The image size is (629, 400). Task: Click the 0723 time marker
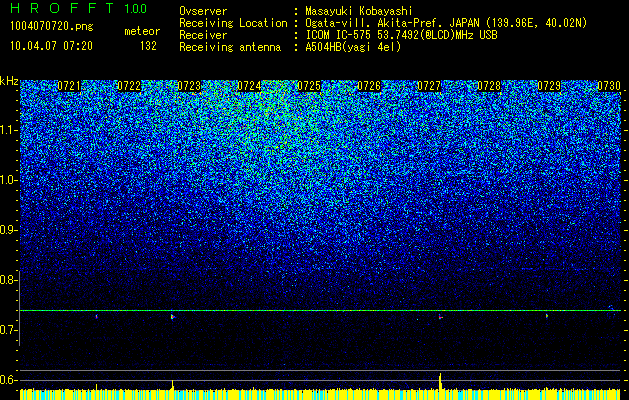click(189, 86)
